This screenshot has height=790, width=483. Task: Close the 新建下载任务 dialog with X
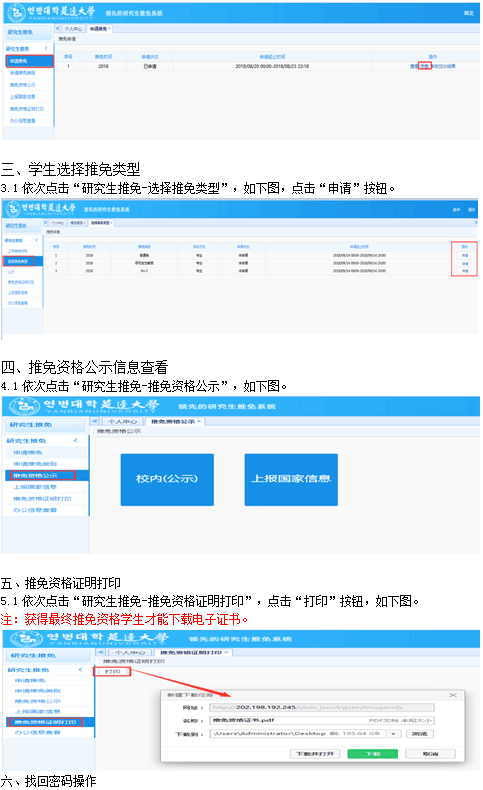click(x=453, y=695)
